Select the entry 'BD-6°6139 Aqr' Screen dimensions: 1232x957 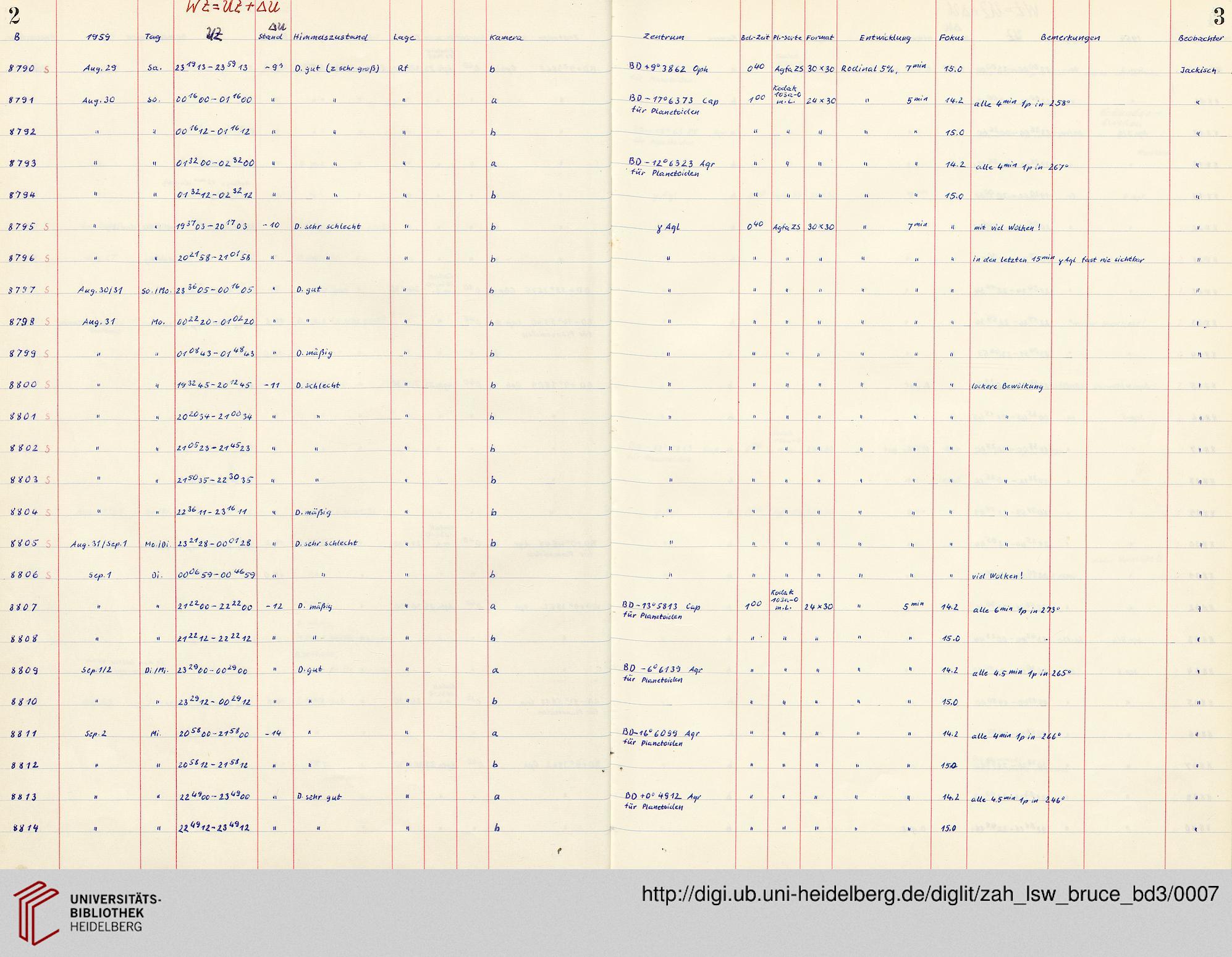click(x=662, y=669)
